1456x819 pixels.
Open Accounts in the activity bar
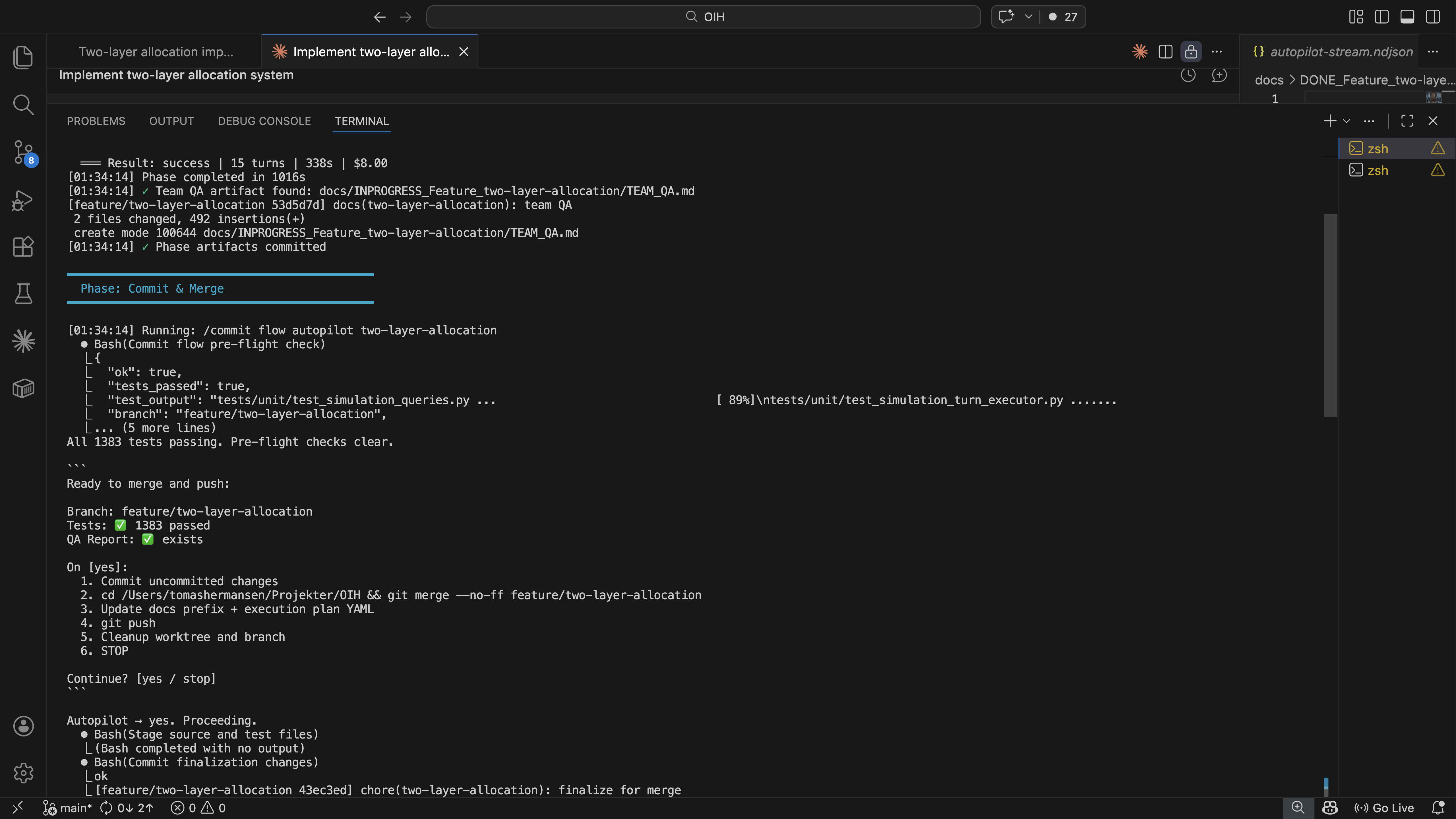(x=23, y=726)
